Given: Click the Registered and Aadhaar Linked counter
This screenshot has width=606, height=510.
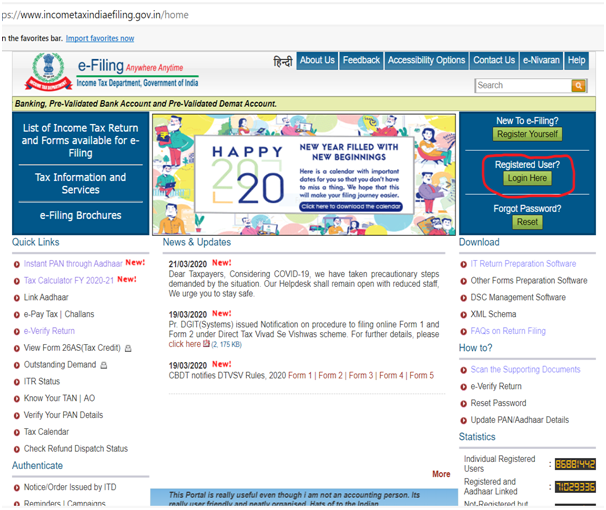Looking at the screenshot, I should click(575, 487).
